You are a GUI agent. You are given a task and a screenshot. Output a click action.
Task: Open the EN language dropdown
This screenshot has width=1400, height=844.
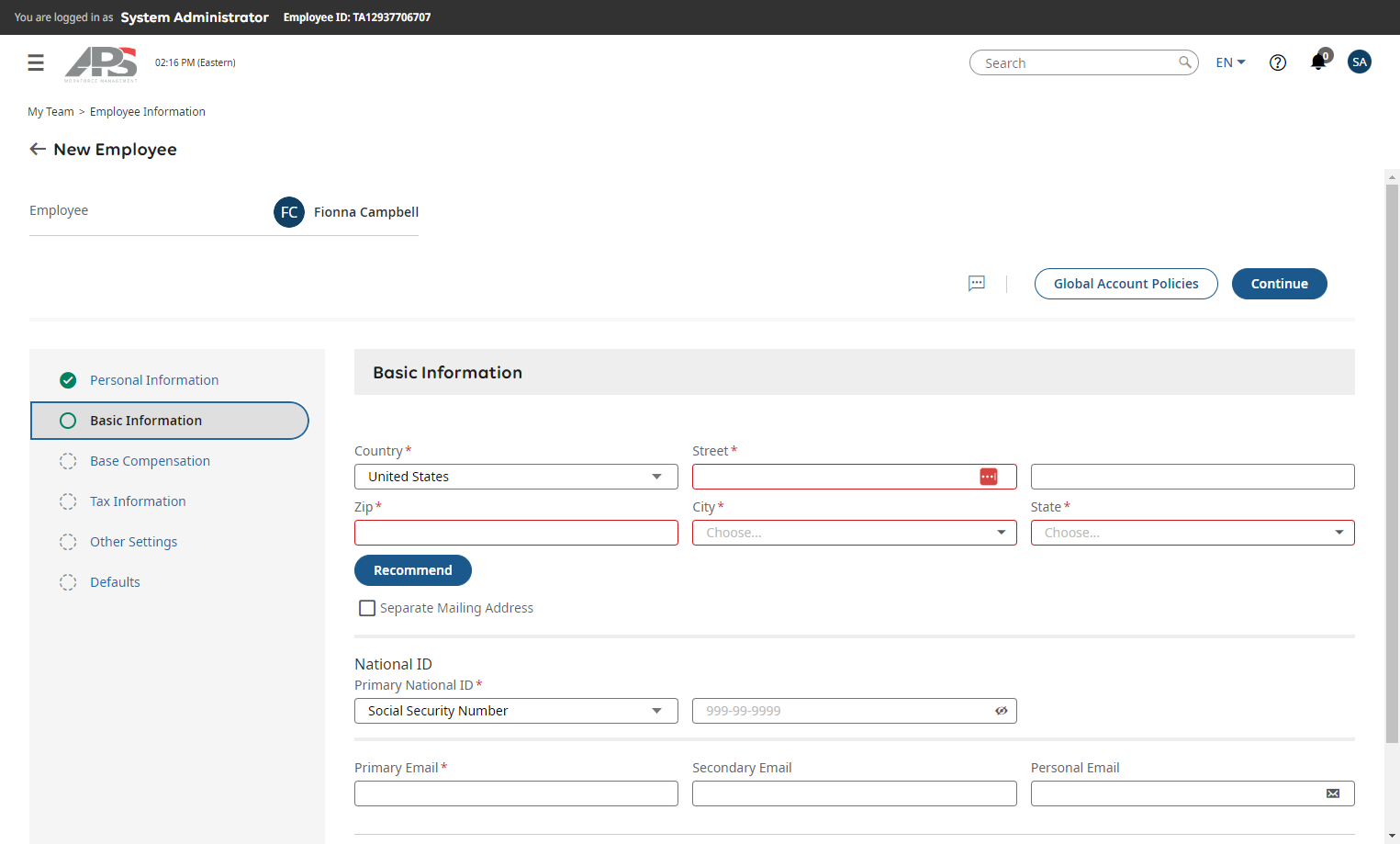[x=1230, y=62]
